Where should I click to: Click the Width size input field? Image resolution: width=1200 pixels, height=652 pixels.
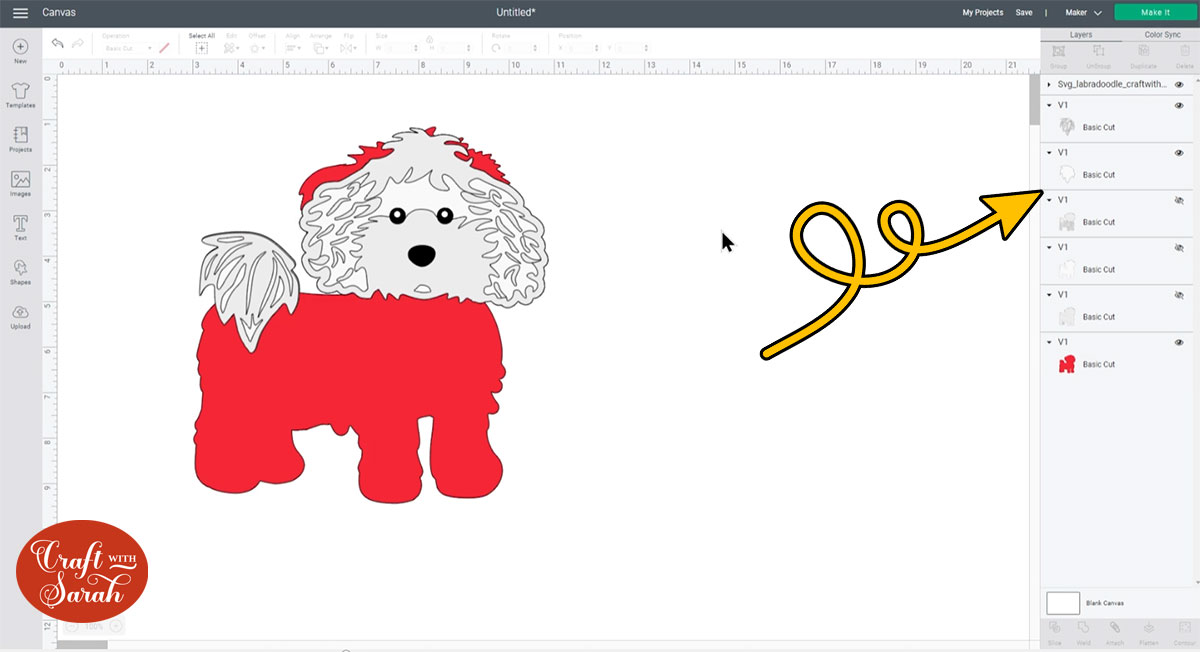404,48
